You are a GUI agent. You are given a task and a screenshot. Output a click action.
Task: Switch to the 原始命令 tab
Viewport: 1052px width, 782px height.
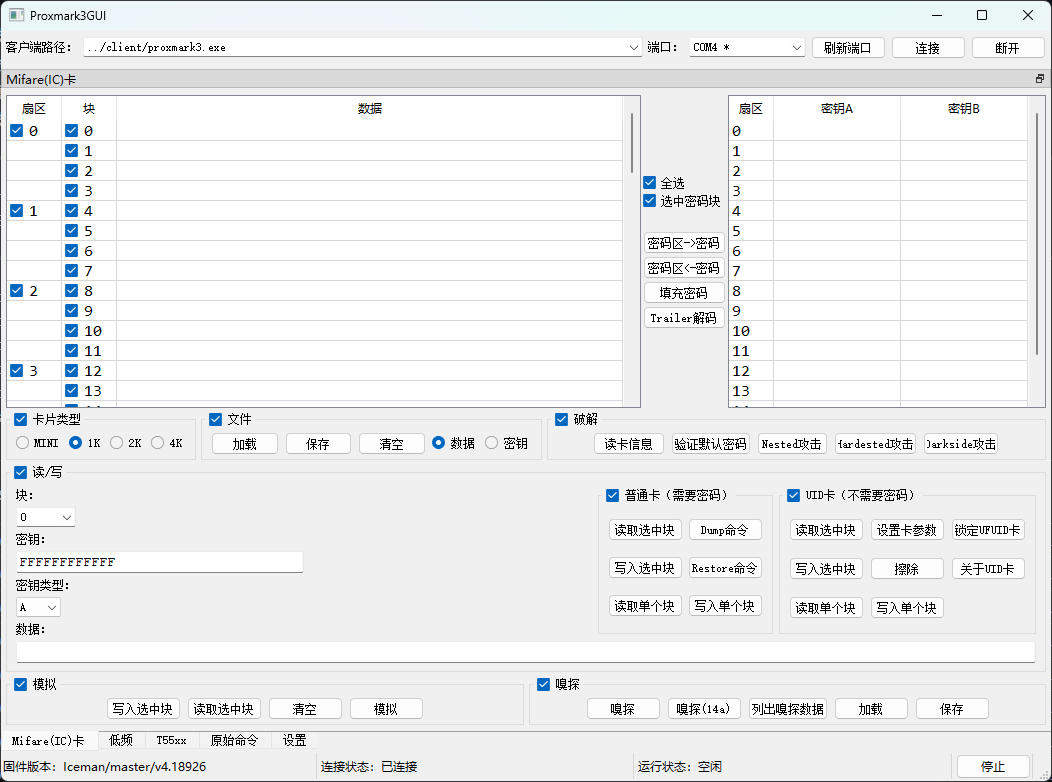234,740
